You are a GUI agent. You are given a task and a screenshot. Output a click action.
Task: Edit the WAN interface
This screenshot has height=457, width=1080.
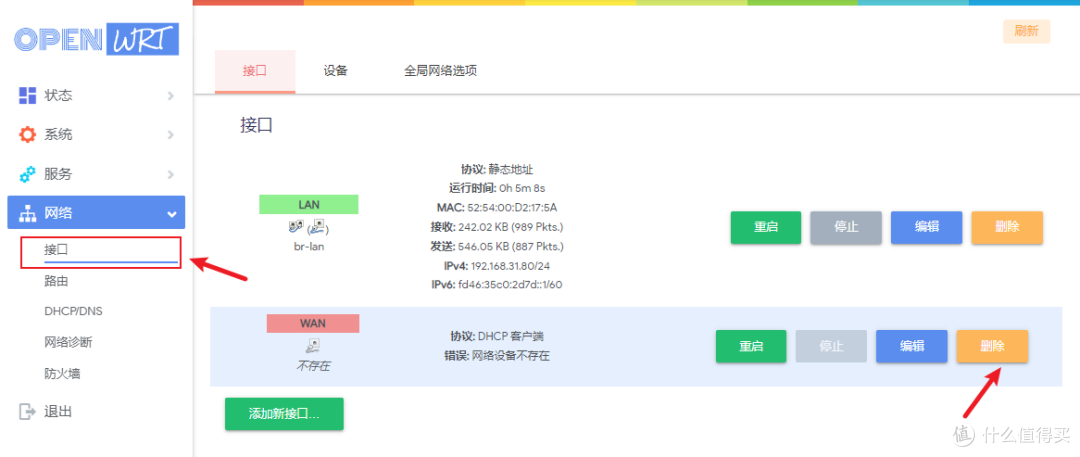912,346
